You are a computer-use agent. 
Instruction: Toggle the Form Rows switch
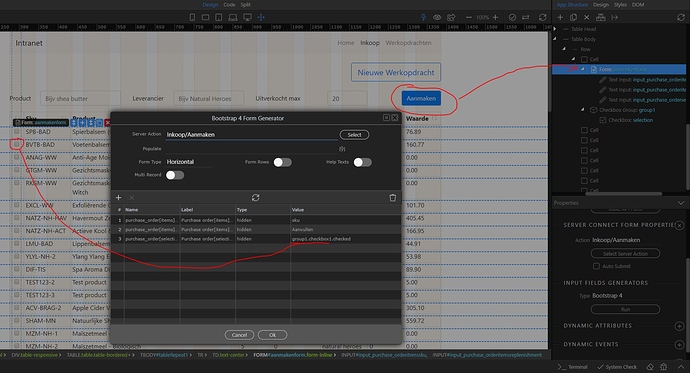[x=283, y=162]
